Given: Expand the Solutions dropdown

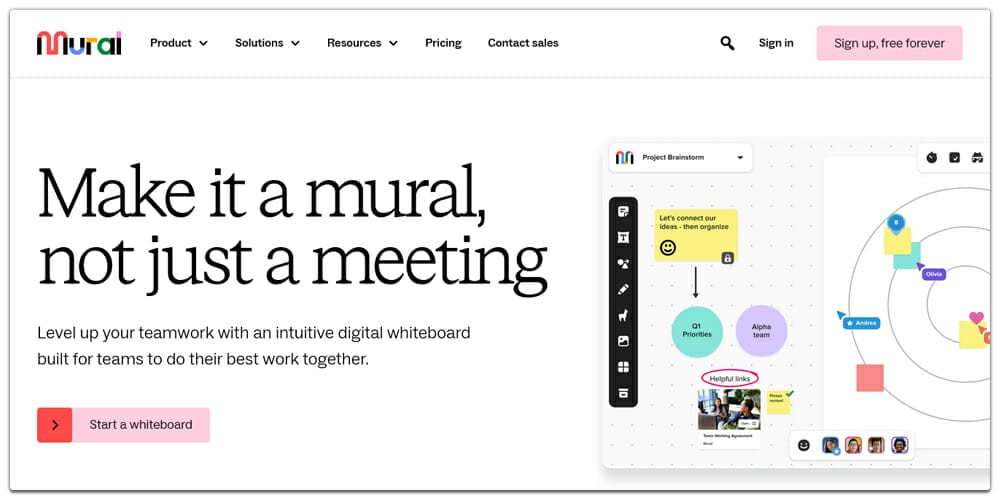Looking at the screenshot, I should click(267, 43).
